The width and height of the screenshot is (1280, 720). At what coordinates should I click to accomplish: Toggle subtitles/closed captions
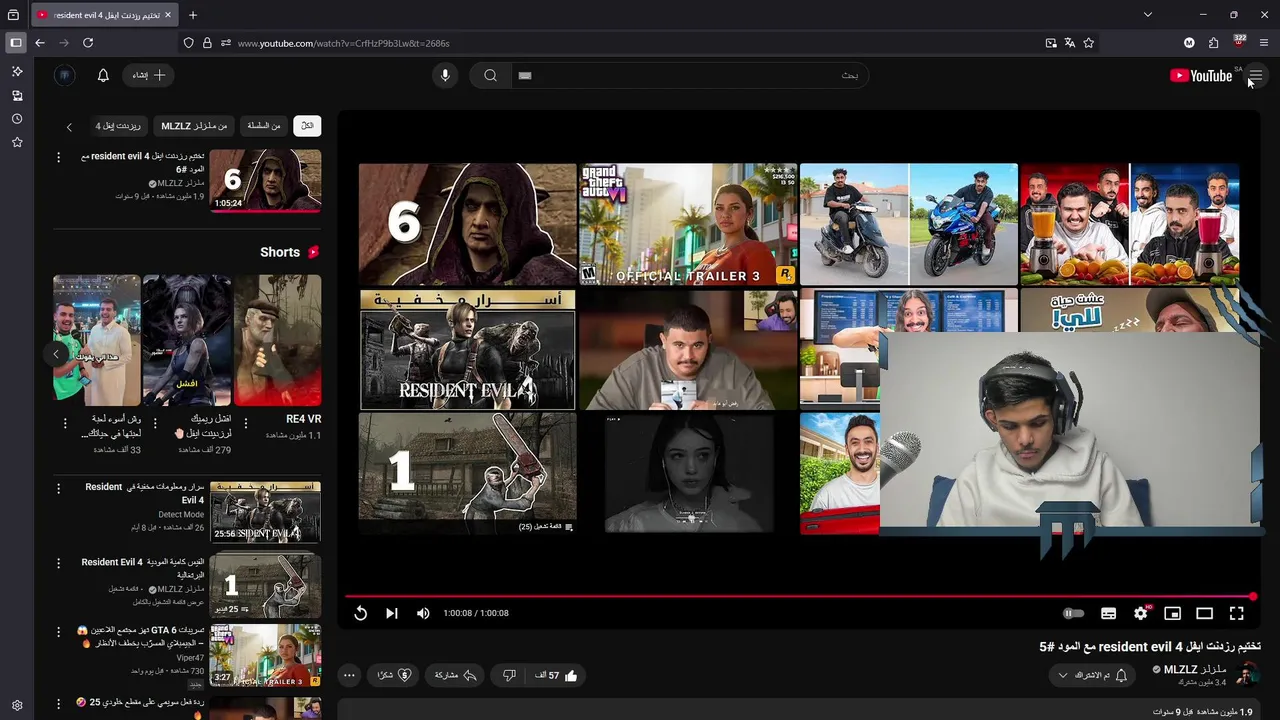coord(1108,613)
